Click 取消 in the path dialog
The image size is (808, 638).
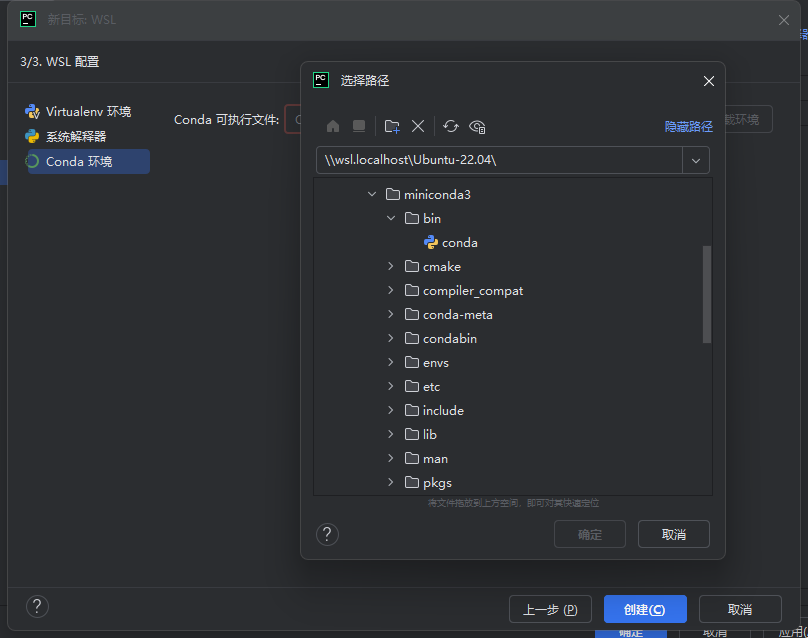(674, 534)
